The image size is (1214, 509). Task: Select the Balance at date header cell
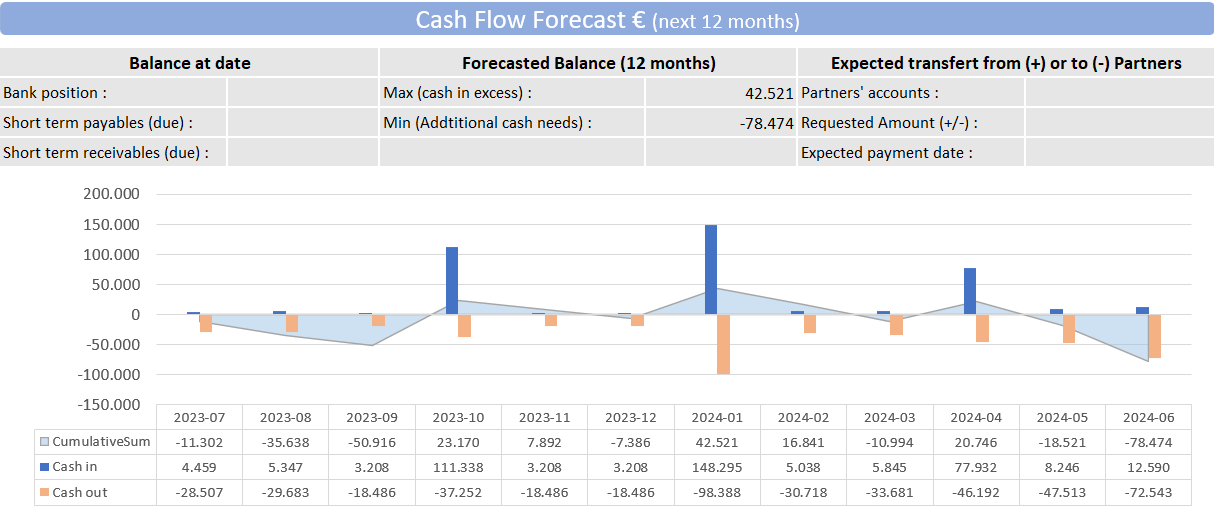click(190, 63)
